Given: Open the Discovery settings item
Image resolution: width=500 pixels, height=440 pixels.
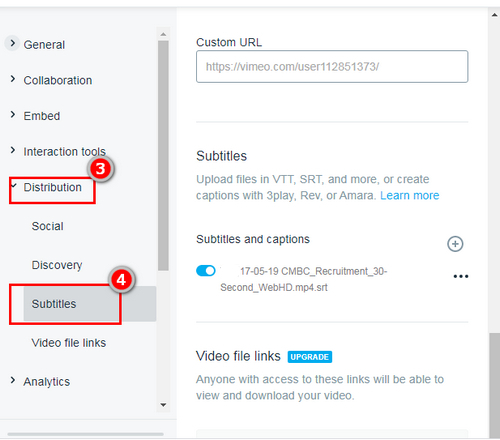Looking at the screenshot, I should 57,265.
